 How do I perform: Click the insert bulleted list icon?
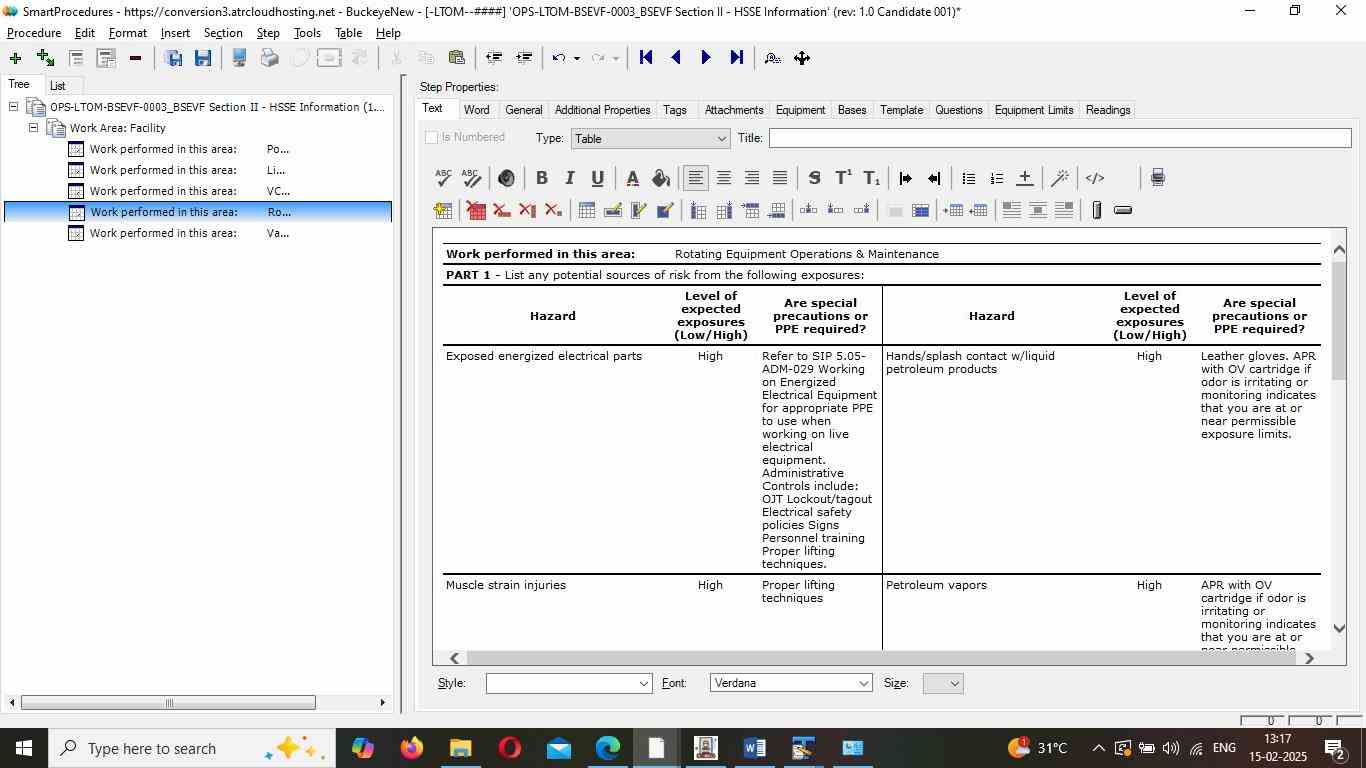(x=968, y=178)
